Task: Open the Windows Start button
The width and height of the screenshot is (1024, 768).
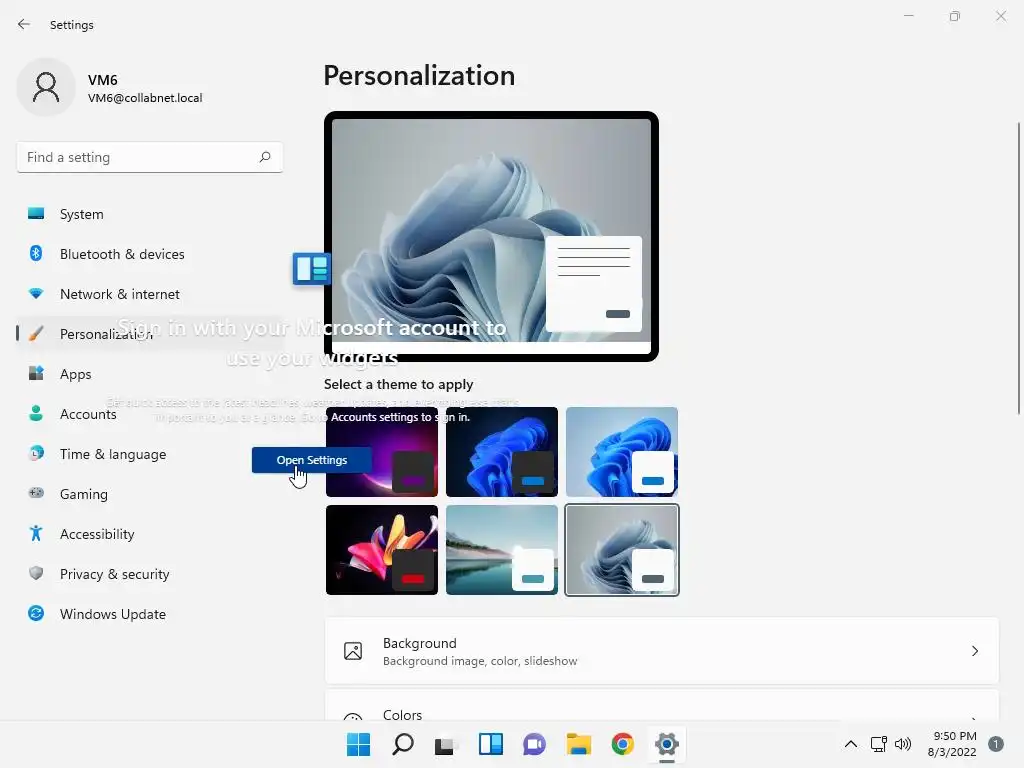Action: (358, 744)
